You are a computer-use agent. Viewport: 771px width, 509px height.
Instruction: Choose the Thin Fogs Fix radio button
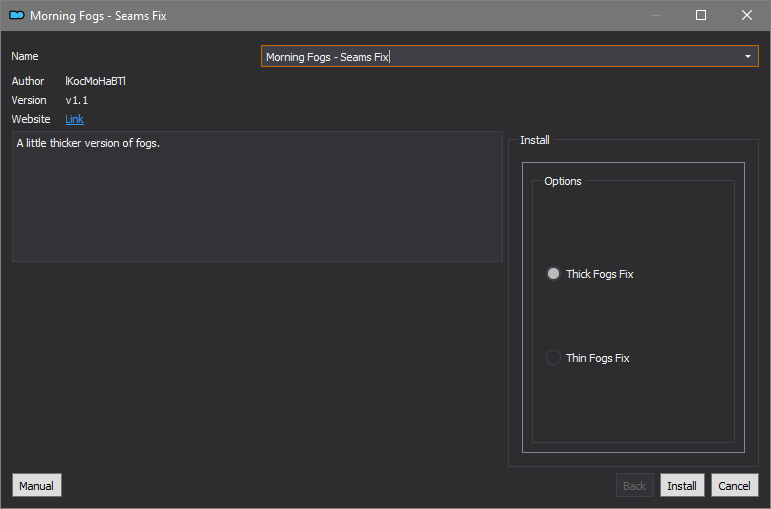point(553,358)
